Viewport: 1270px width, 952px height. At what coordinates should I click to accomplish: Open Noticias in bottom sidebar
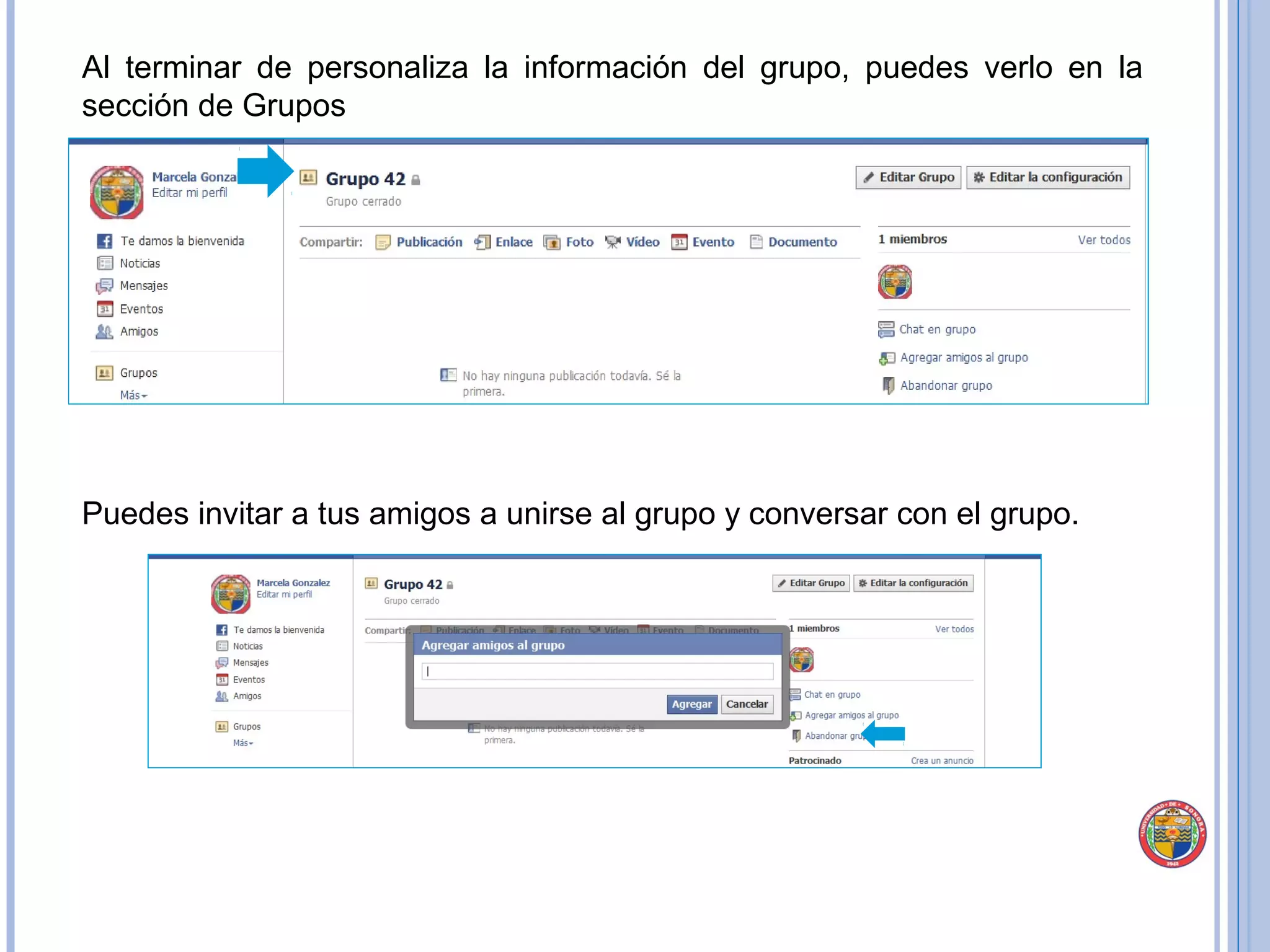tap(248, 646)
